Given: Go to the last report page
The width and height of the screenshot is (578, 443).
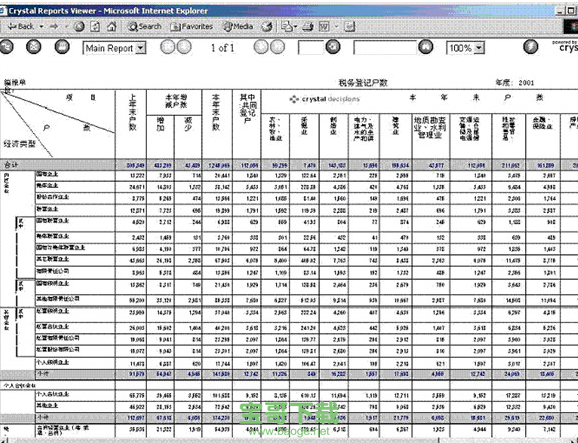Looking at the screenshot, I should coord(278,47).
